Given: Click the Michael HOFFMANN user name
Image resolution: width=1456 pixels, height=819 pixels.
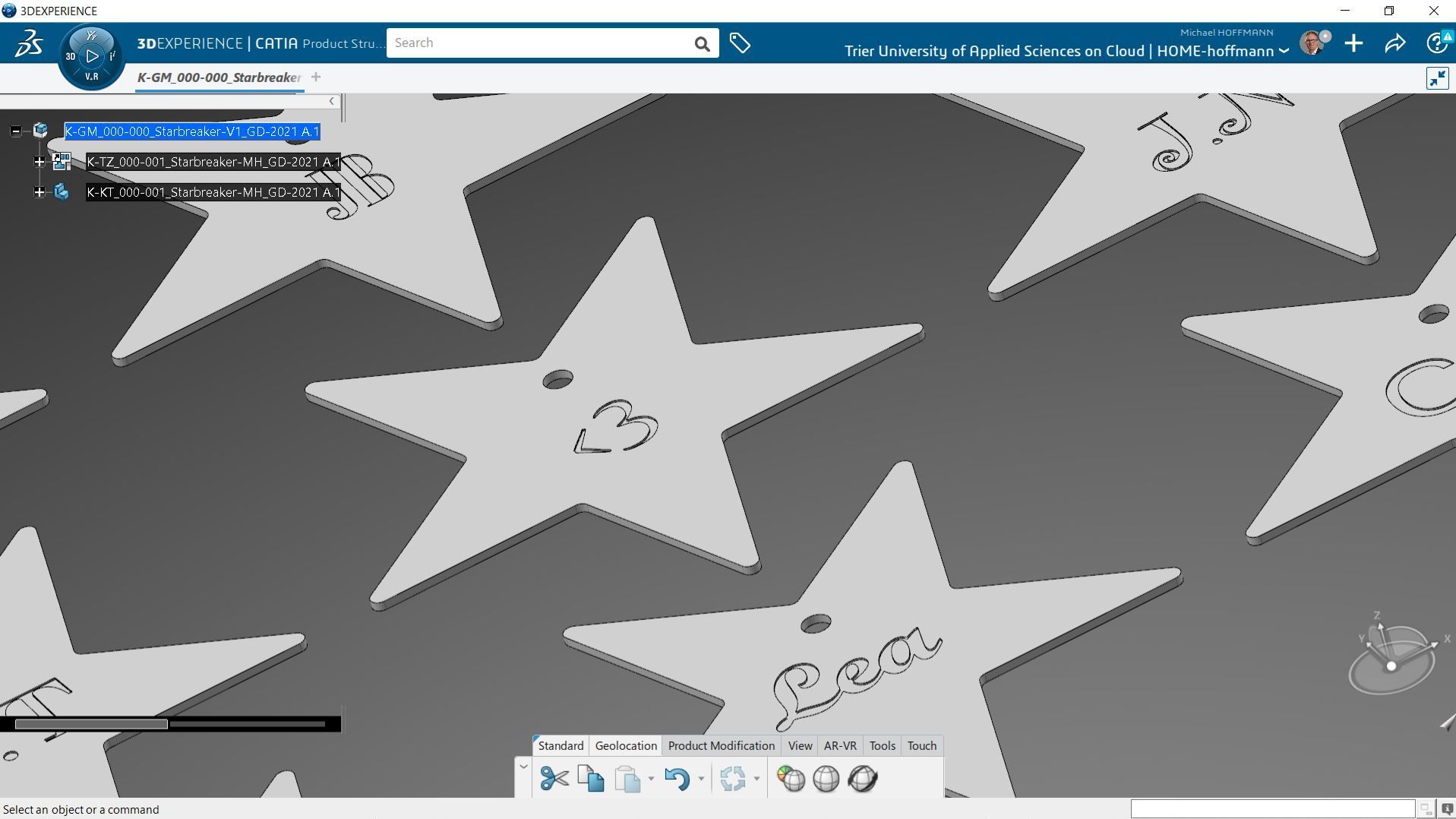Looking at the screenshot, I should coord(1227,33).
